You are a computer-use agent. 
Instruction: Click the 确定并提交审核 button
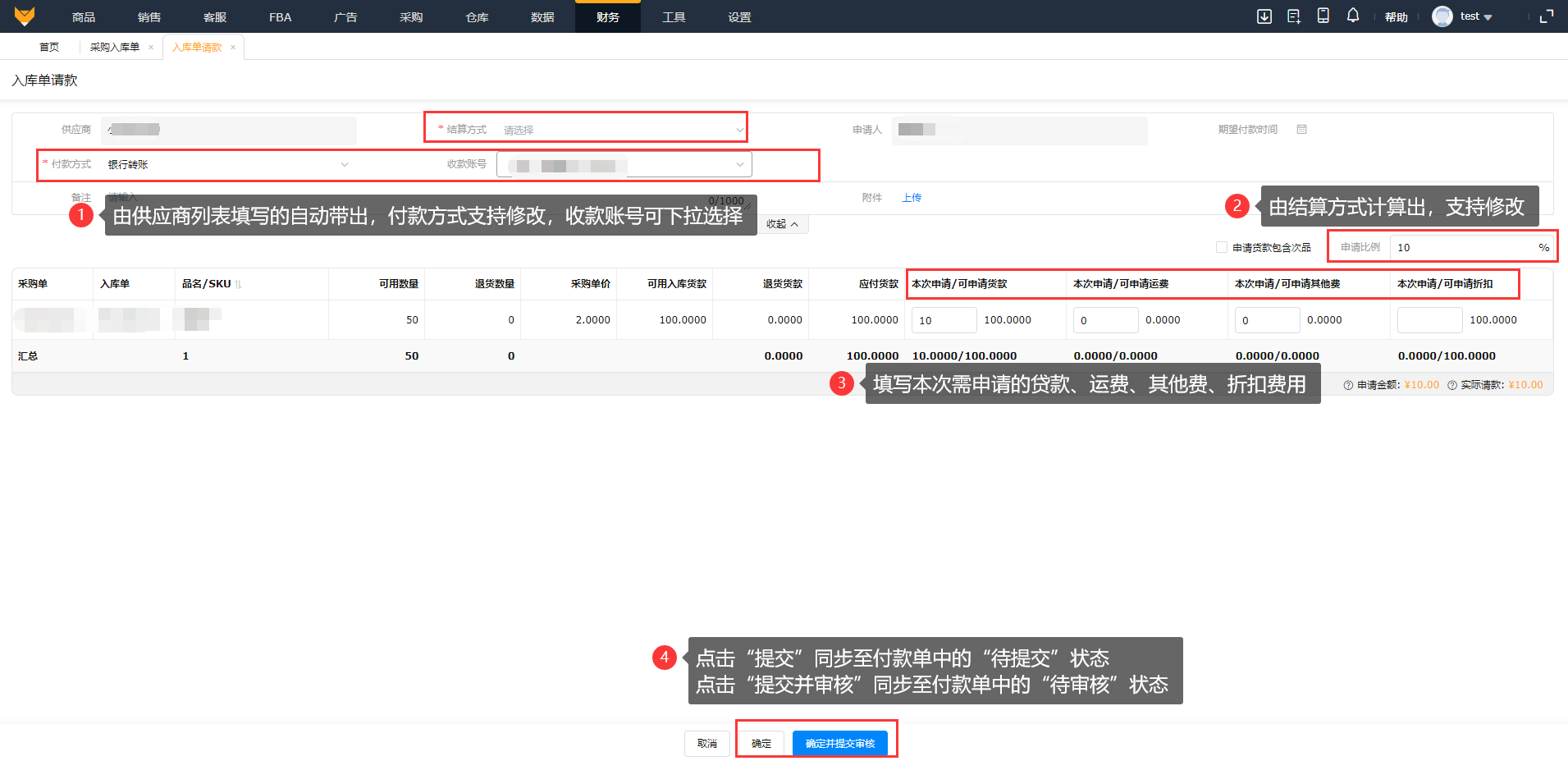pos(839,743)
